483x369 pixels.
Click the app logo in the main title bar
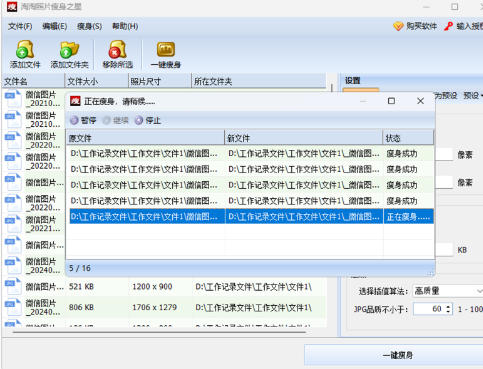pos(12,6)
